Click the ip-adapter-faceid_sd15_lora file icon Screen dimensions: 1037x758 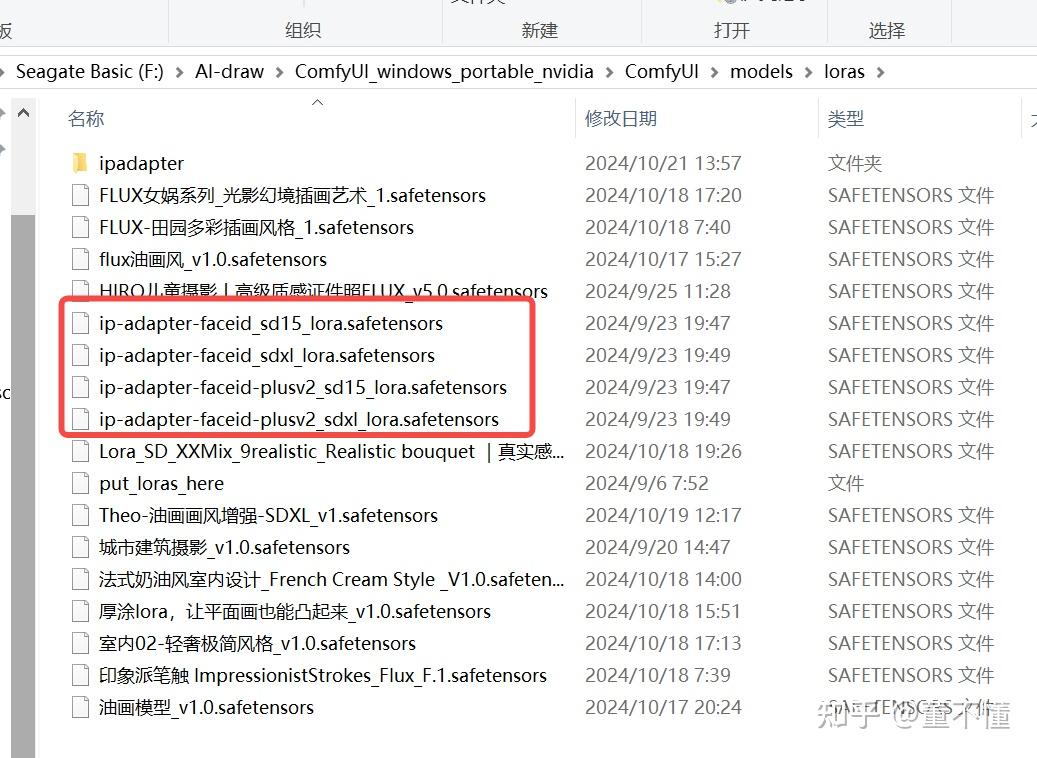[x=80, y=322]
